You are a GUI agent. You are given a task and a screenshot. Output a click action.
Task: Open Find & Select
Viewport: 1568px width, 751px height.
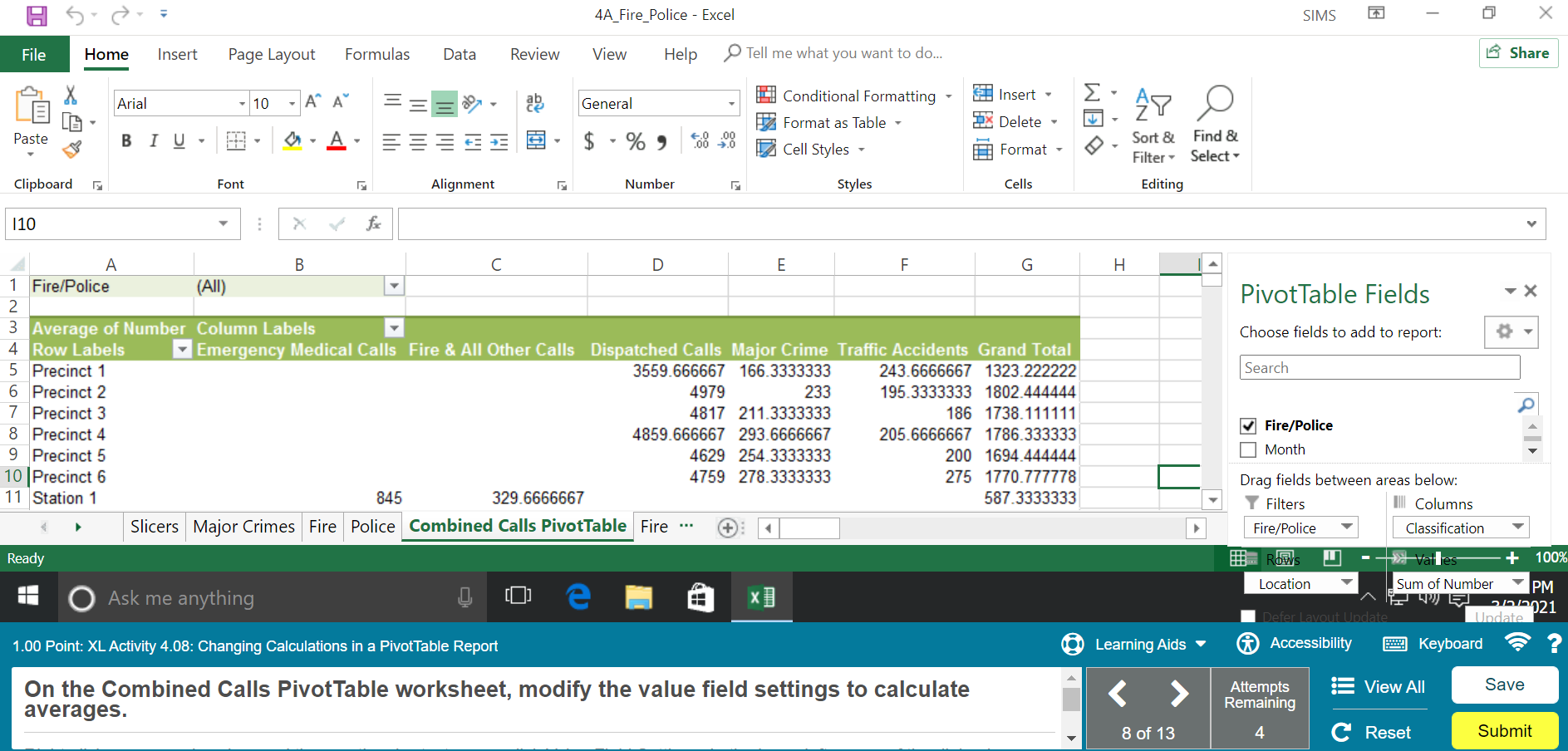pyautogui.click(x=1214, y=123)
